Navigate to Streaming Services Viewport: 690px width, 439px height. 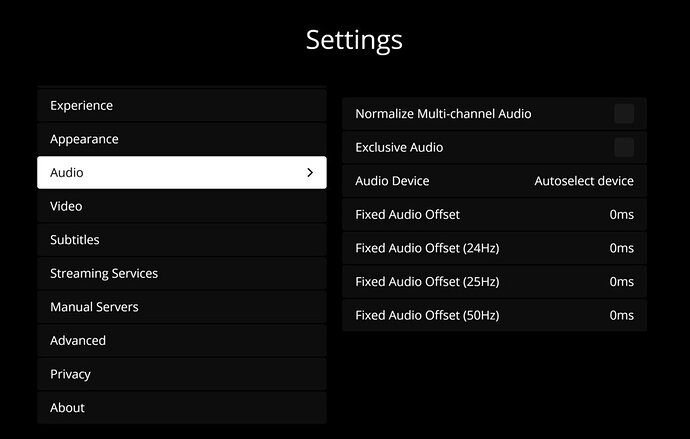(x=181, y=273)
